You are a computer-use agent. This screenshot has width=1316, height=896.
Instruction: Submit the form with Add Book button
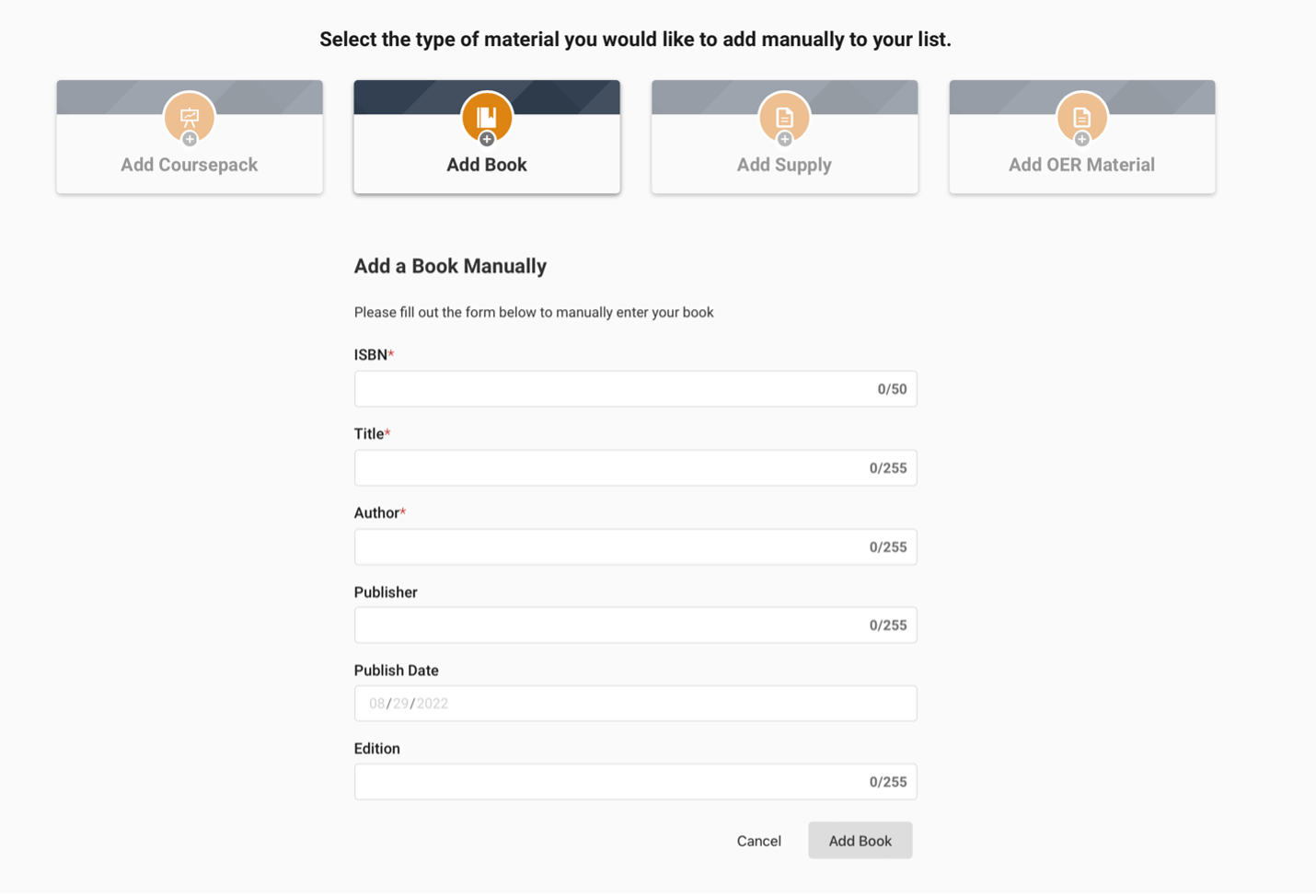click(x=860, y=841)
